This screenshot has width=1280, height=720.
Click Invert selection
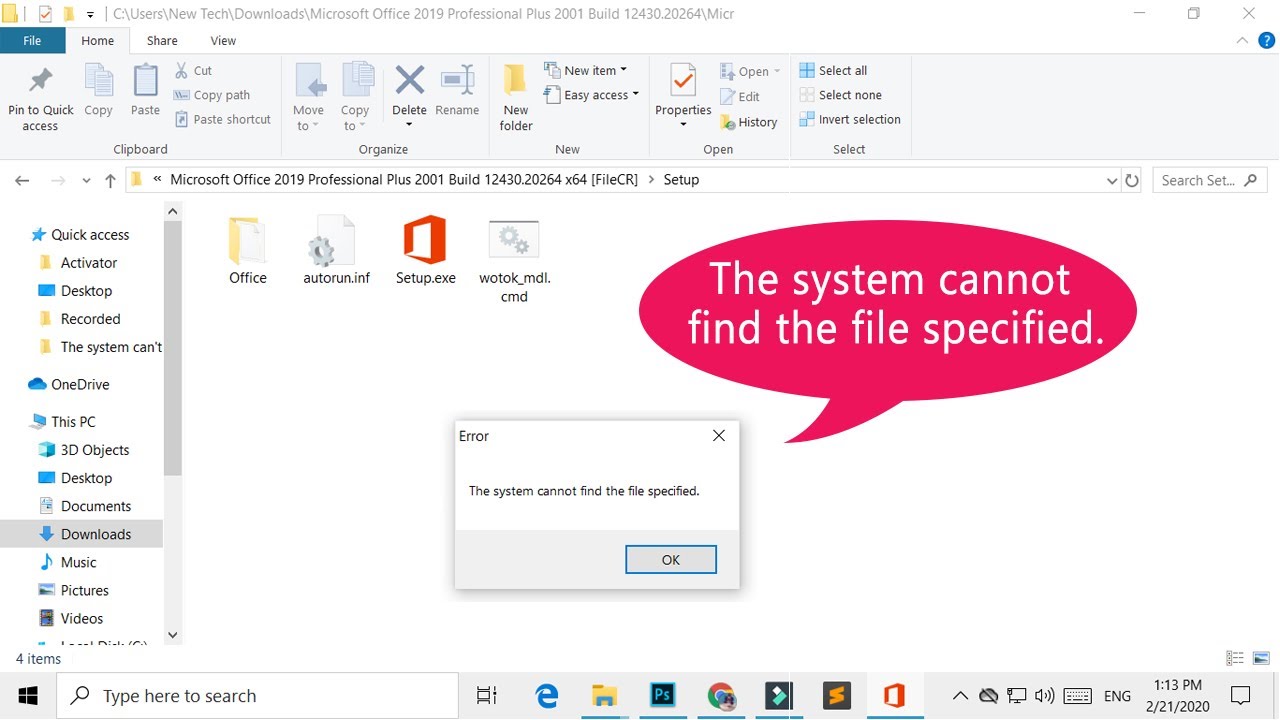click(x=850, y=119)
